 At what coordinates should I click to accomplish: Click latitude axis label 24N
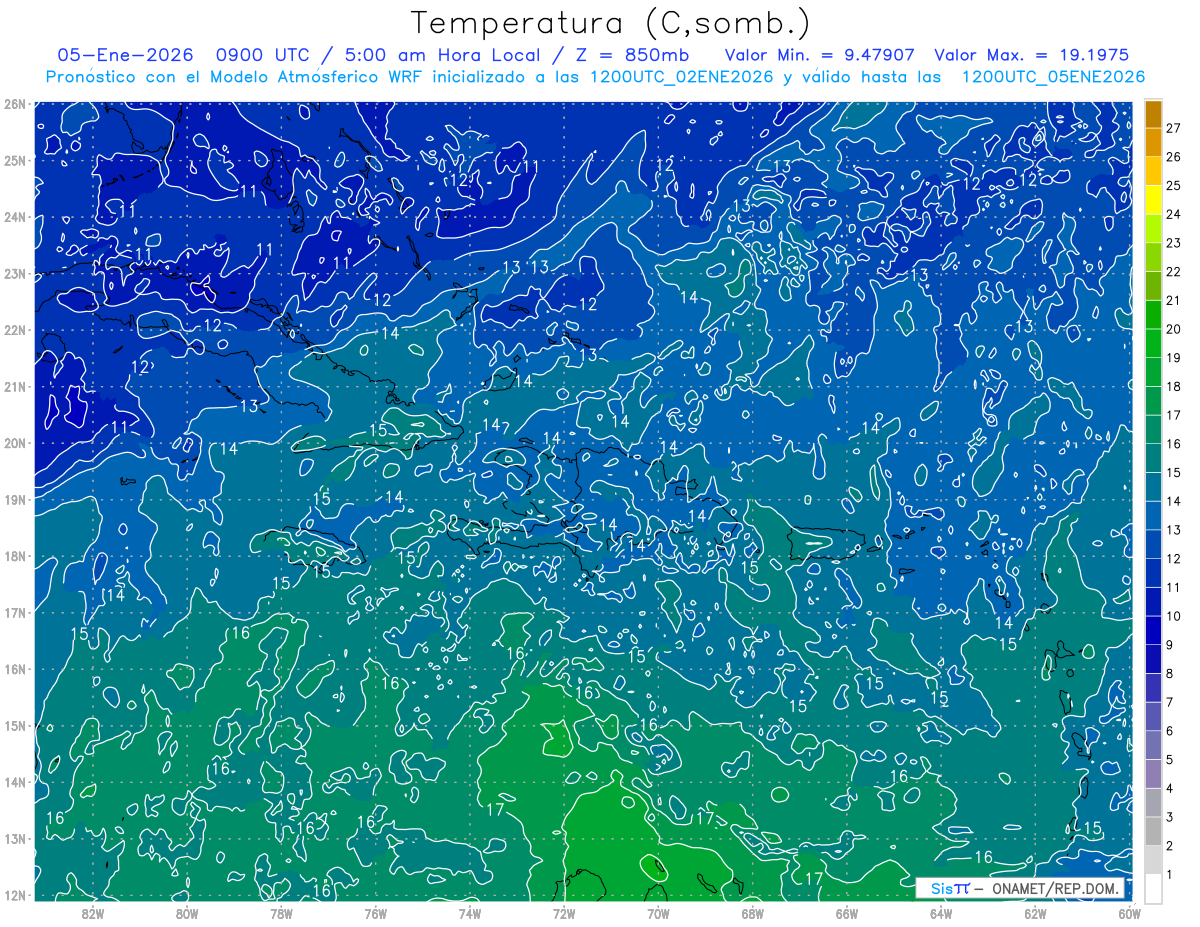tap(14, 217)
